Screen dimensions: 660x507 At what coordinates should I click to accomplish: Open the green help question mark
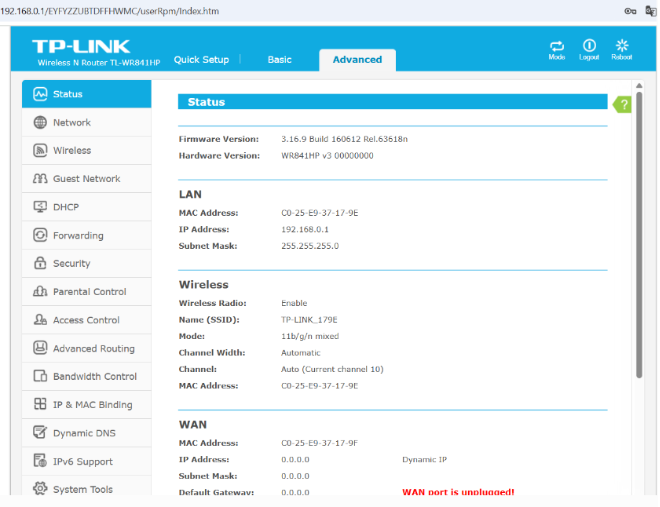coord(623,104)
